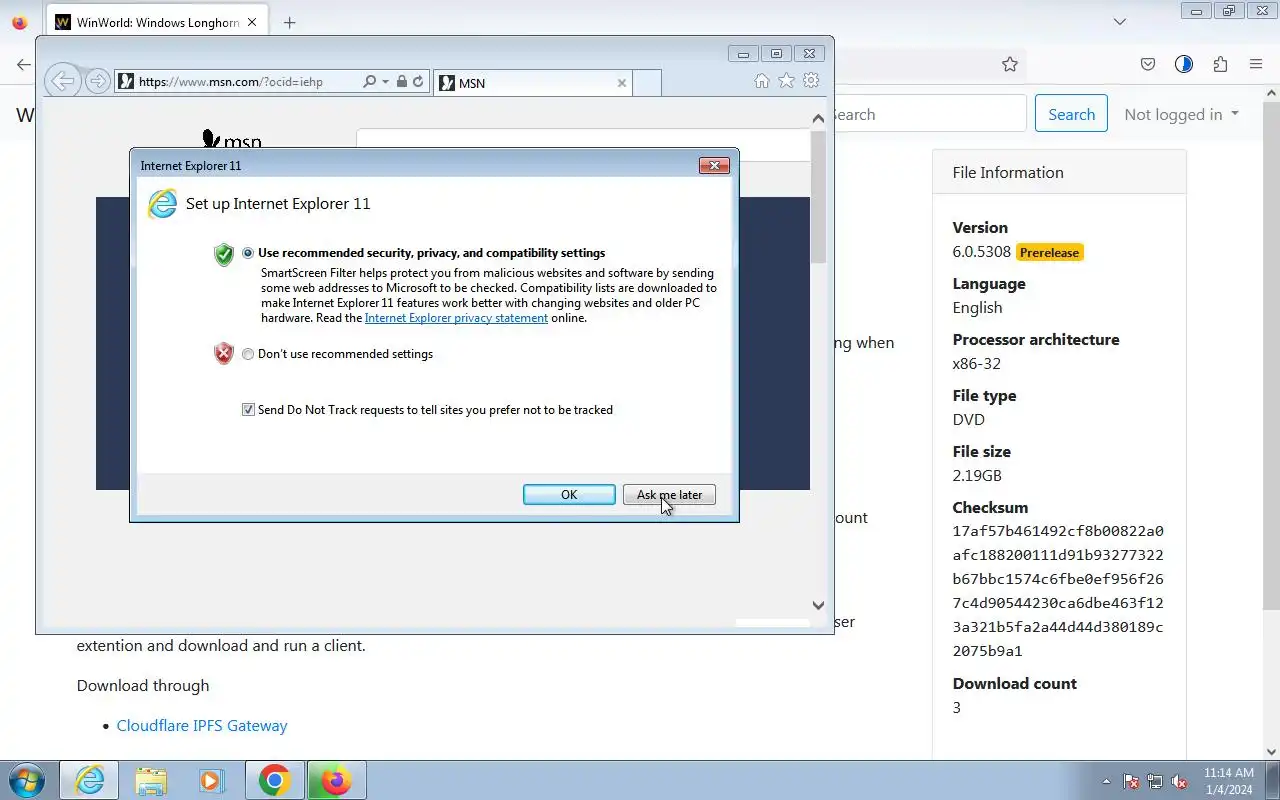This screenshot has height=800, width=1280.
Task: Click the muted volume tray icon
Action: point(1180,781)
